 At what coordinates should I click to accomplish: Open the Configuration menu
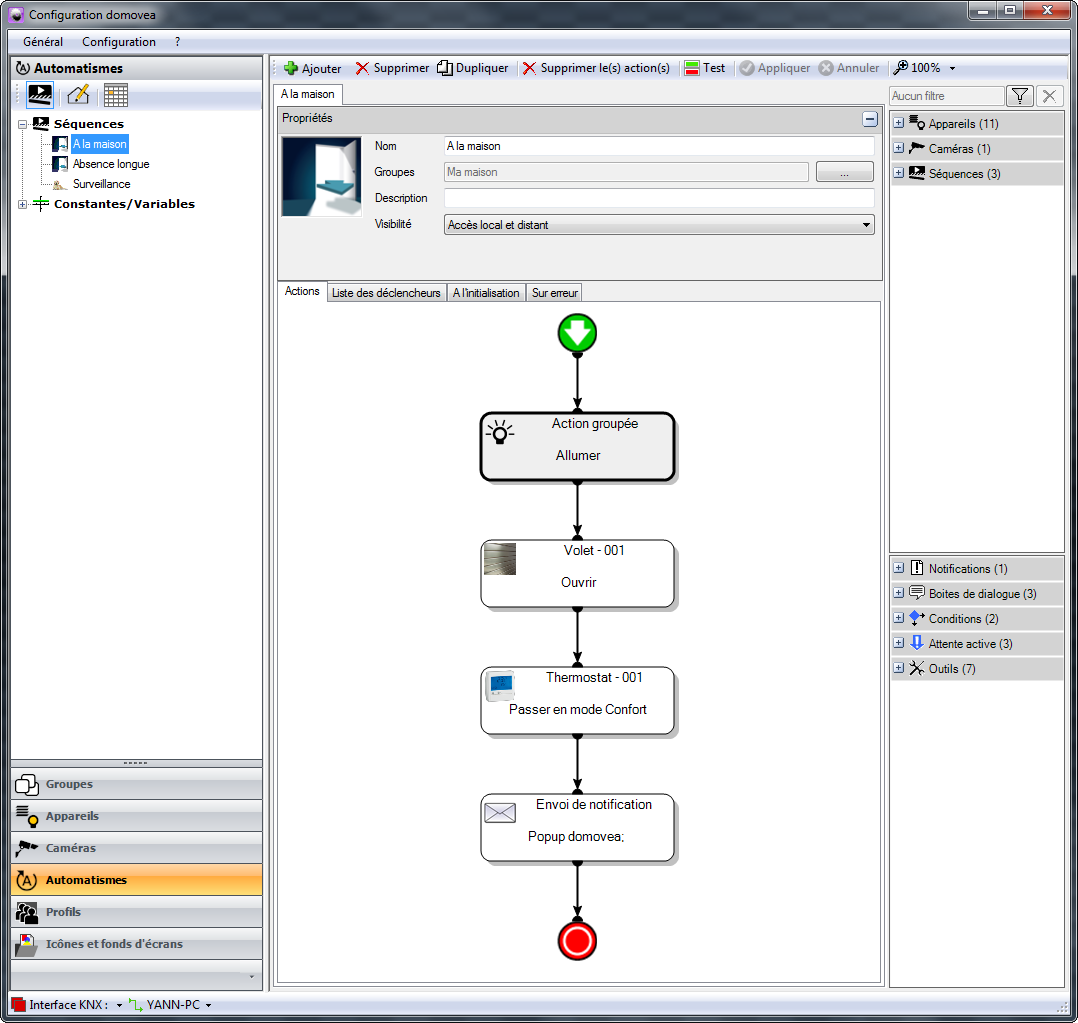point(119,42)
